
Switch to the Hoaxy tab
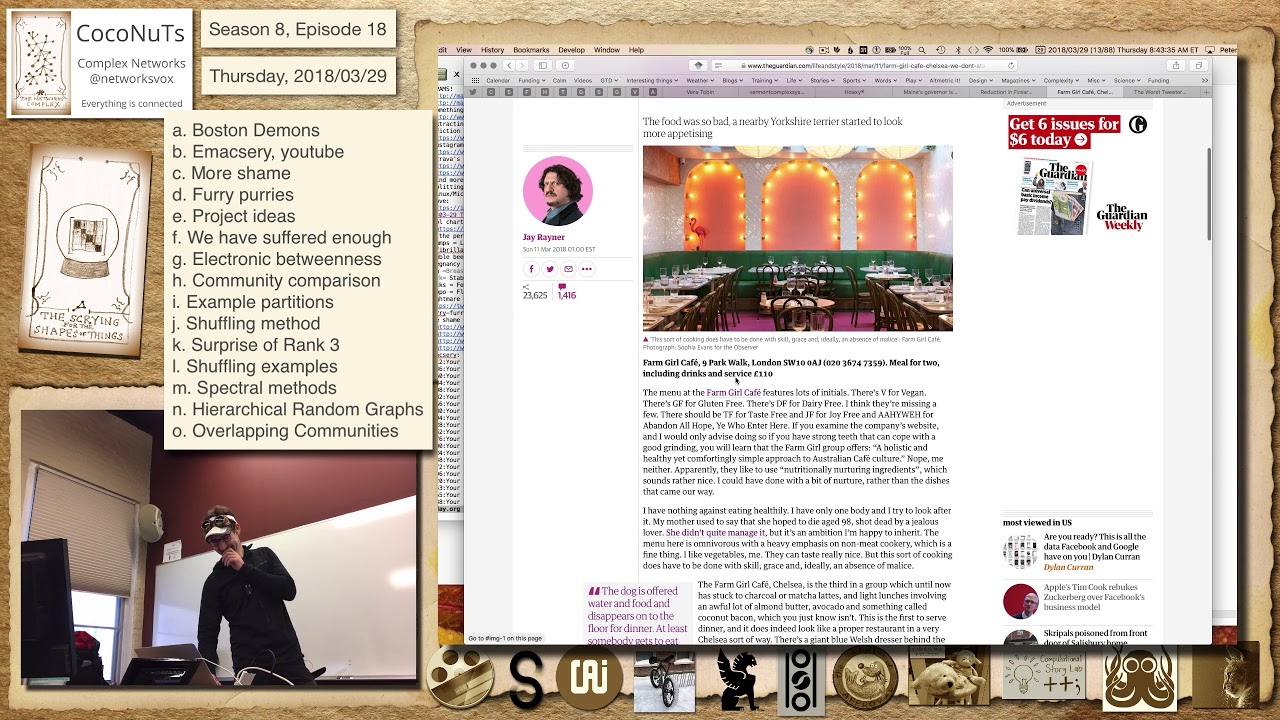[x=854, y=92]
